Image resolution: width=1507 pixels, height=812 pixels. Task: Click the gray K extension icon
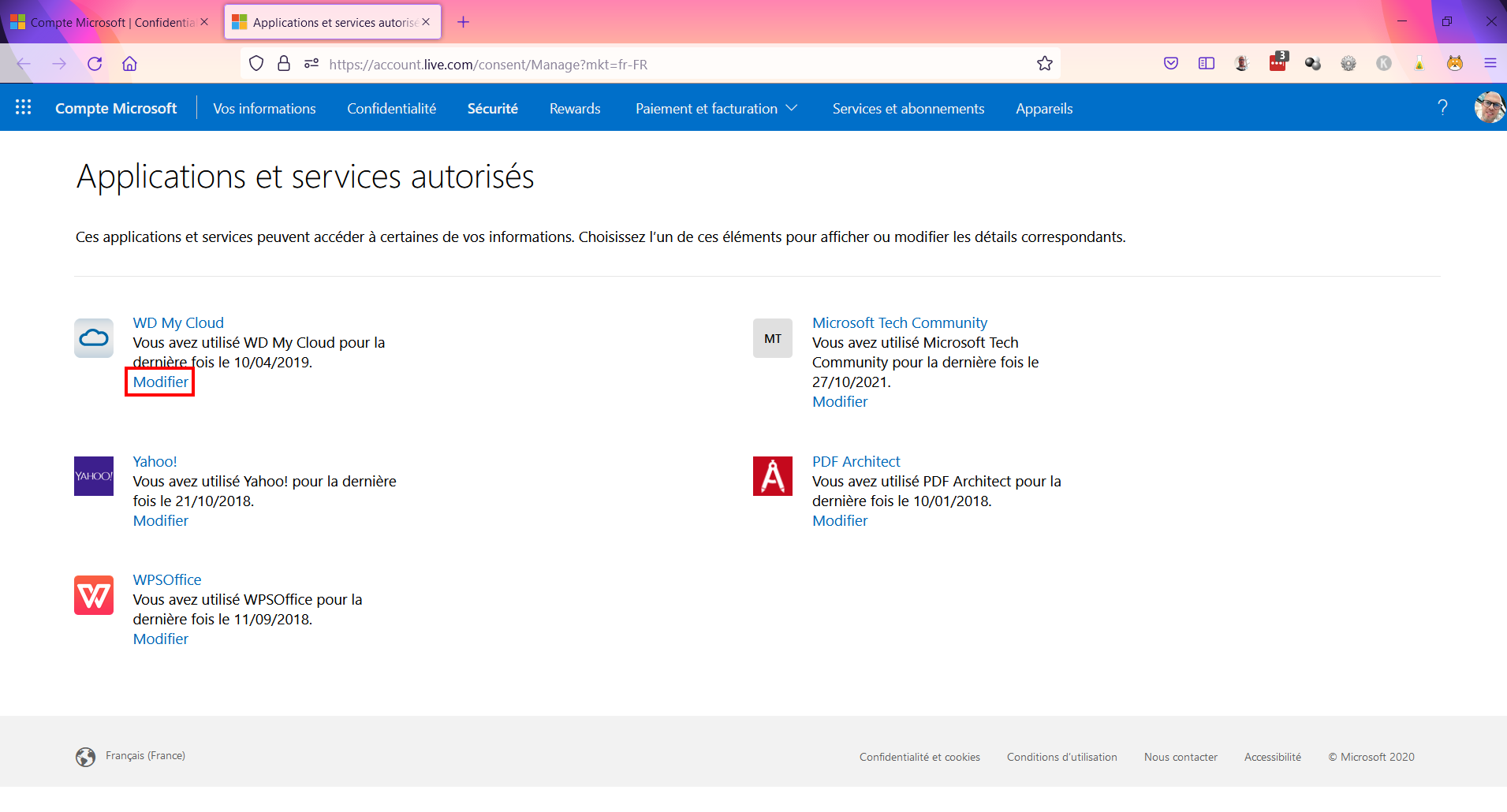pos(1384,64)
